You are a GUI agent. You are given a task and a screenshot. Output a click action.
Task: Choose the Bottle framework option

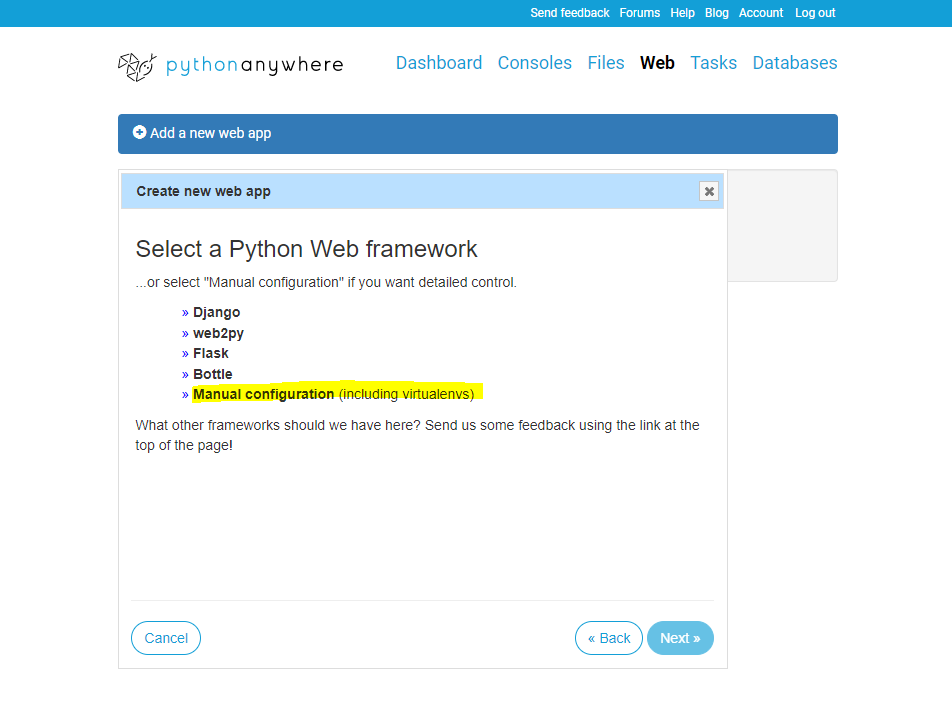point(212,374)
